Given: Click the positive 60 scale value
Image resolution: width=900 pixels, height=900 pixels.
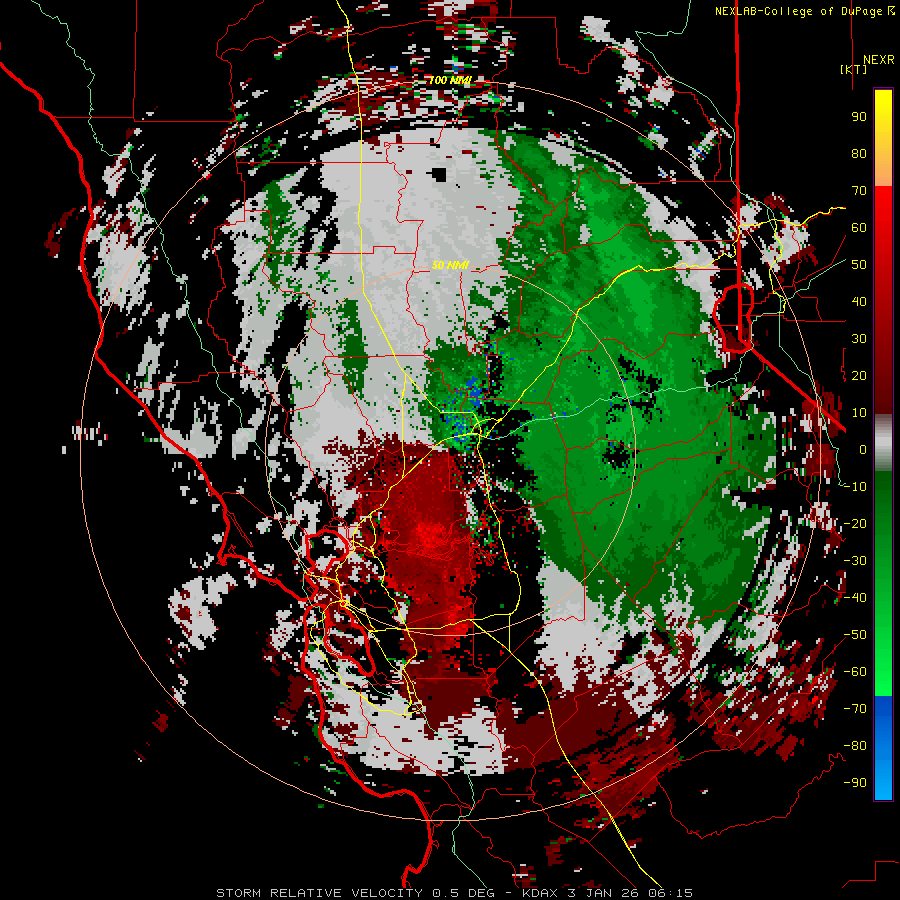Looking at the screenshot, I should [x=859, y=228].
